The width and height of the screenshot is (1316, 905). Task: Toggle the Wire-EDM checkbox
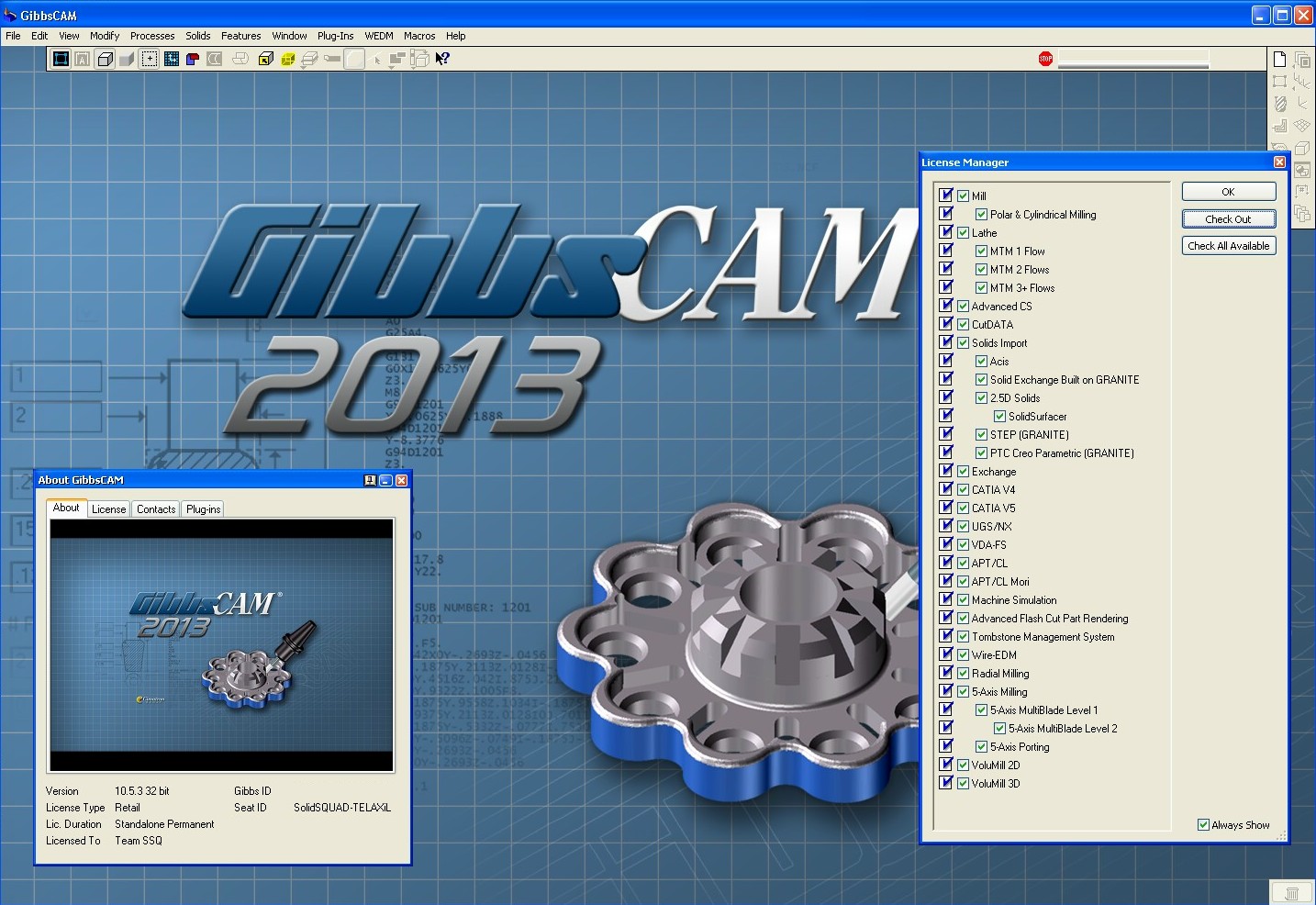(x=963, y=655)
